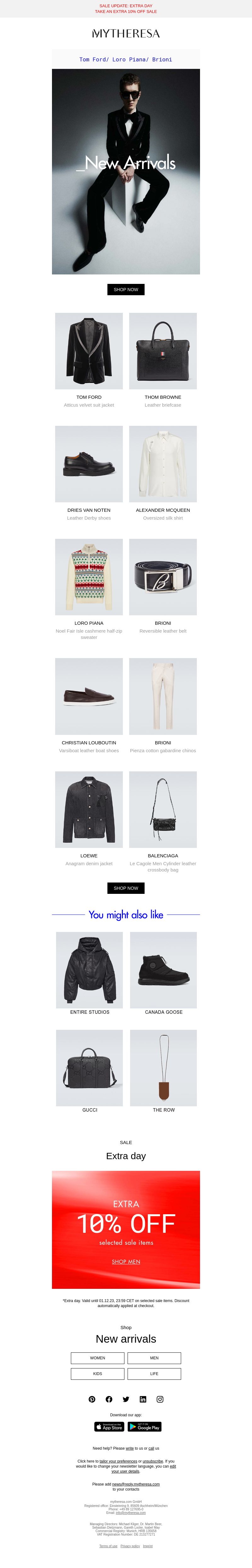Tap the App Store download badge
Image resolution: width=252 pixels, height=1568 pixels.
tap(110, 1426)
